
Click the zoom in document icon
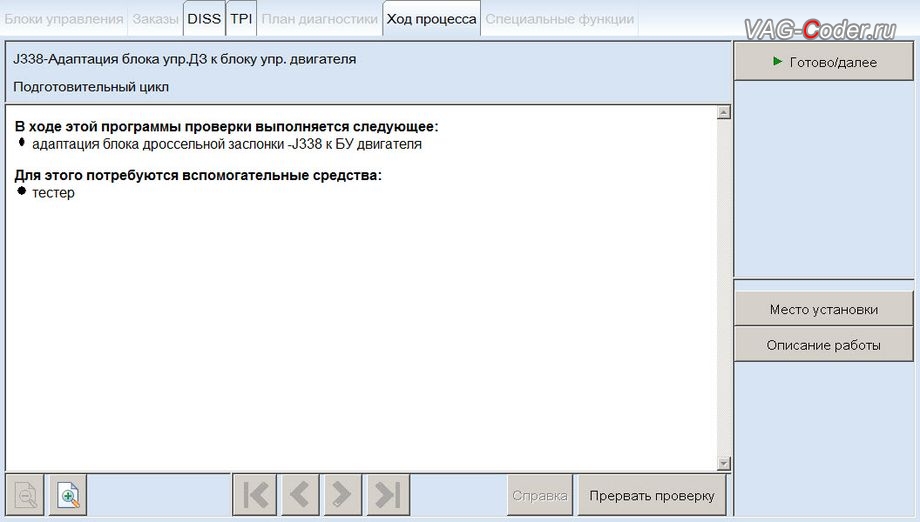[x=68, y=495]
